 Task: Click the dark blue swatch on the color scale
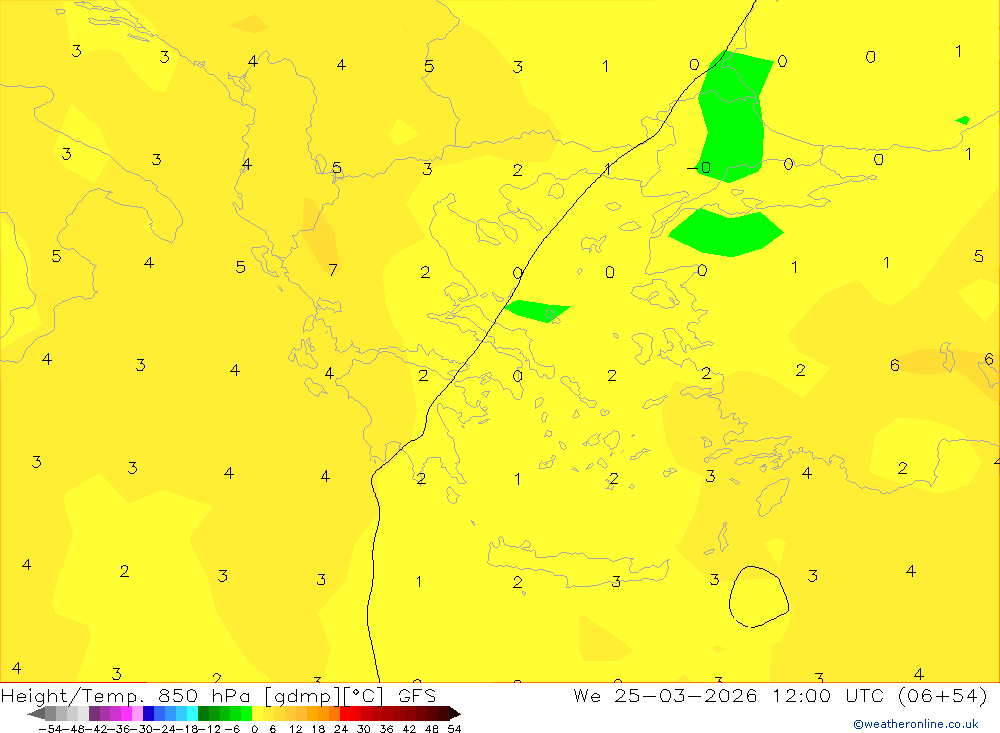pos(148,714)
